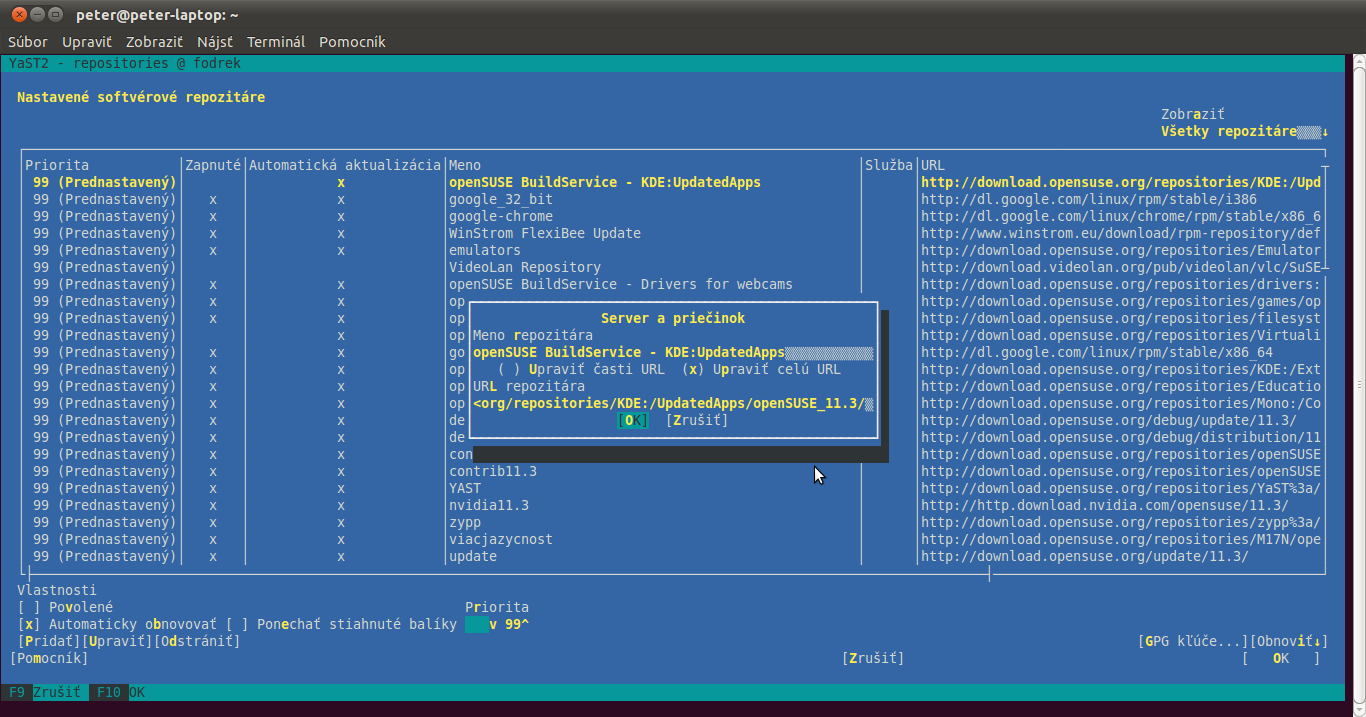
Task: Cancel the 'Server a priečinok' dialog with Zrušiť
Action: click(697, 421)
